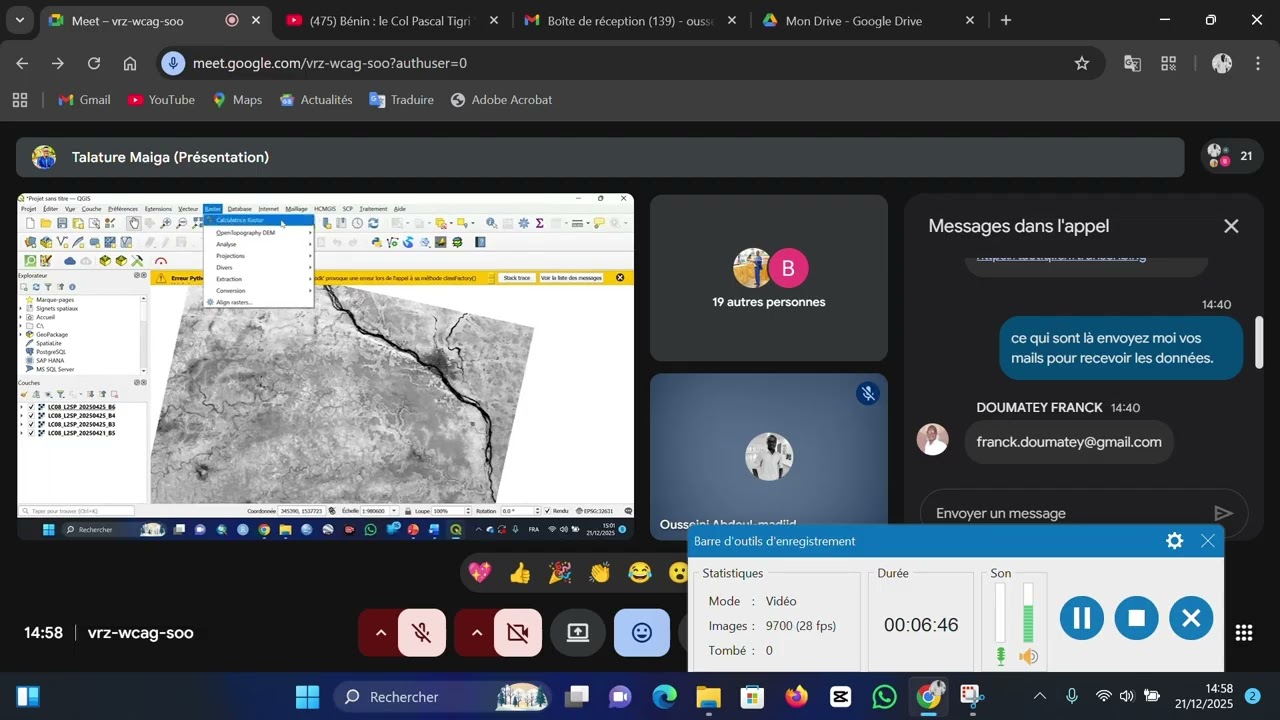Open the YouTube bookmark
Viewport: 1280px width, 720px height.
tap(161, 100)
